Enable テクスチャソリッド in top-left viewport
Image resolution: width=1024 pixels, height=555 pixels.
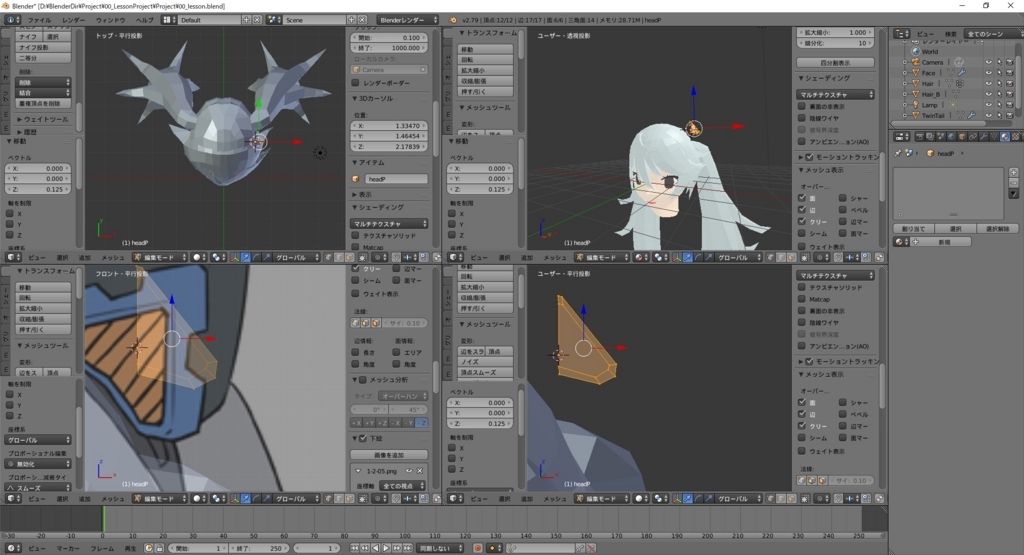pyautogui.click(x=356, y=235)
